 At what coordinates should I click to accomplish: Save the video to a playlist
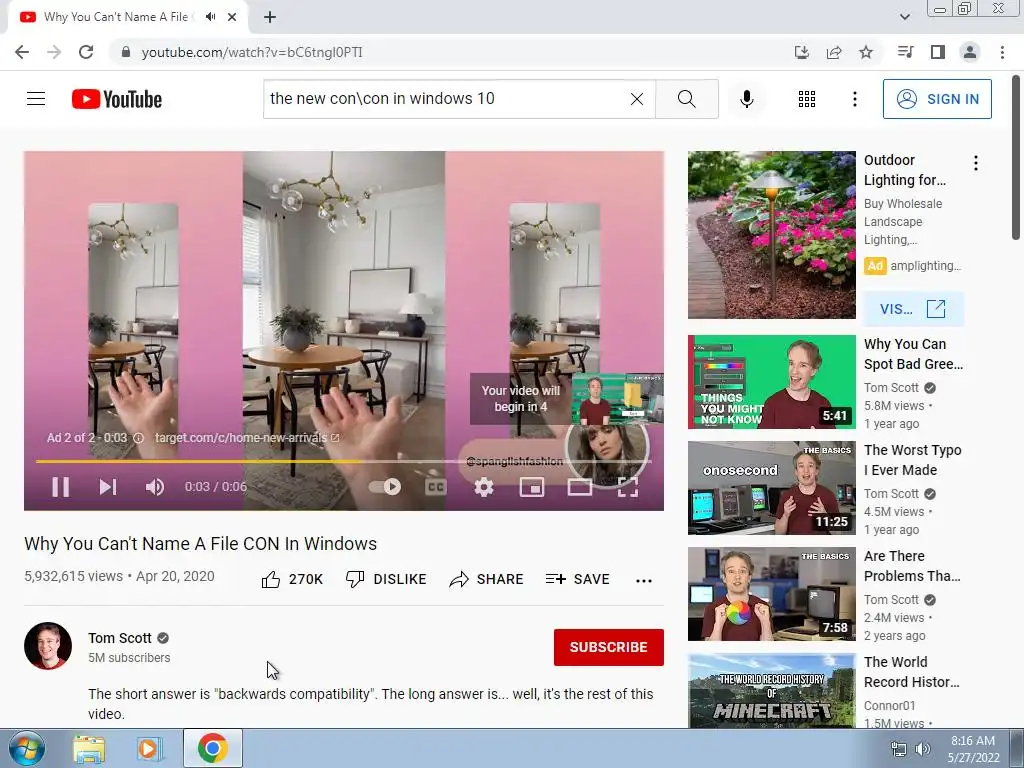coord(577,579)
